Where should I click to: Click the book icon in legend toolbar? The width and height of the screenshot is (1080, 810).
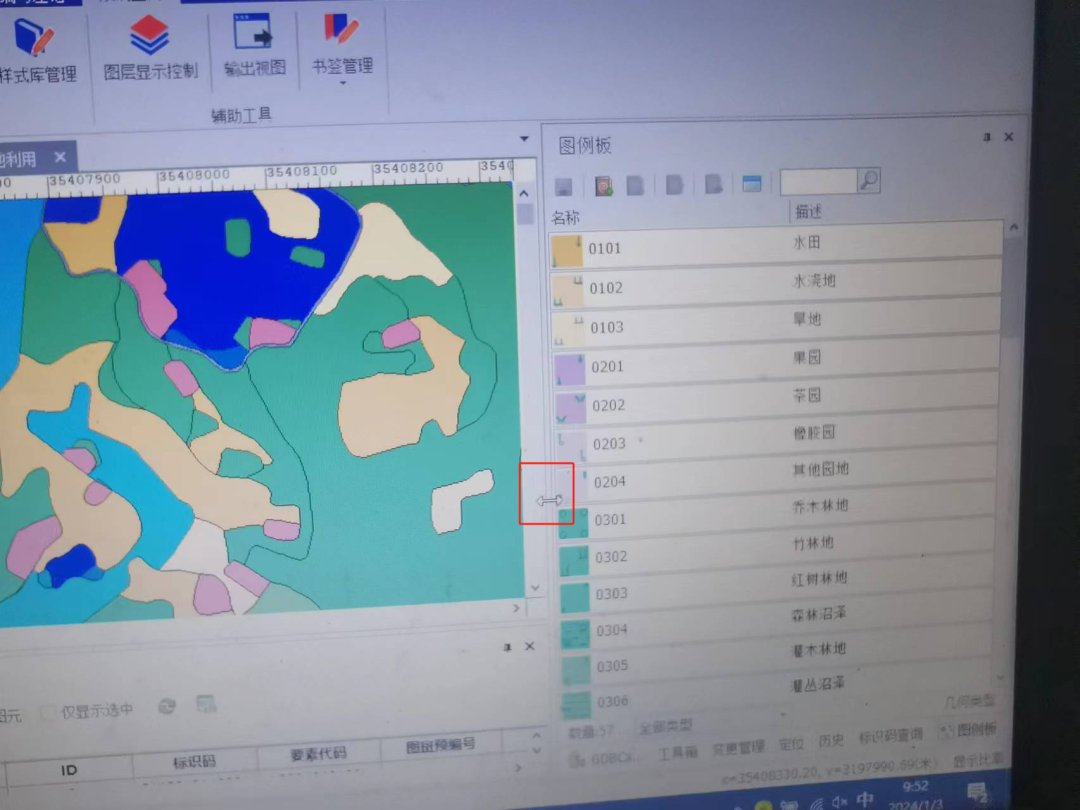pyautogui.click(x=603, y=186)
